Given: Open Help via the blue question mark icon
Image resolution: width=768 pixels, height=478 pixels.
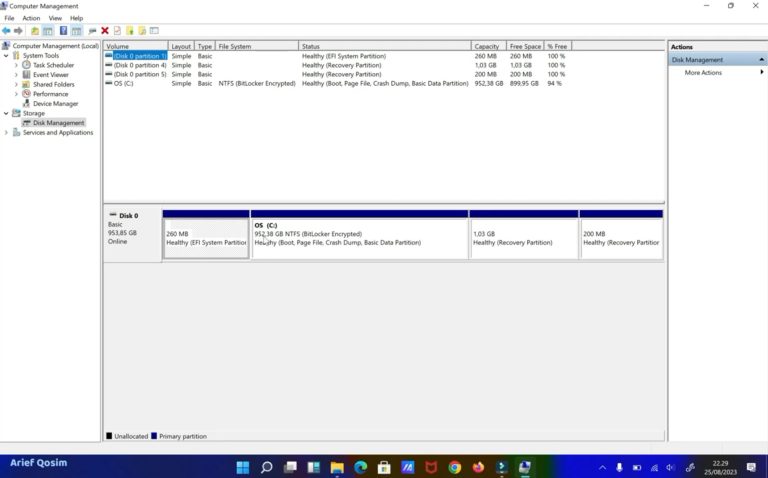Looking at the screenshot, I should [x=63, y=31].
